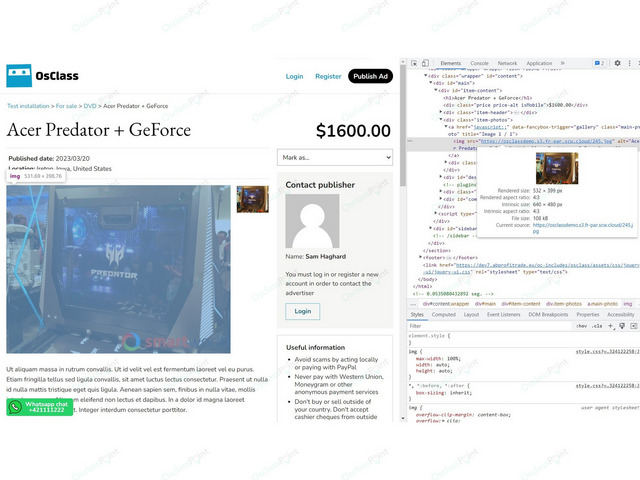Collapse the div item-content node
The width and height of the screenshot is (640, 480).
tap(436, 91)
